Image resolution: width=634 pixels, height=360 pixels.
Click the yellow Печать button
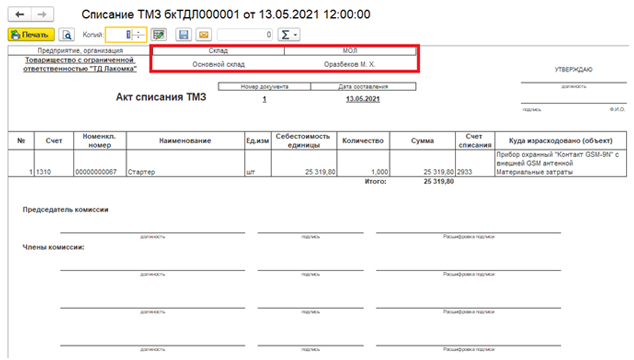[31, 35]
